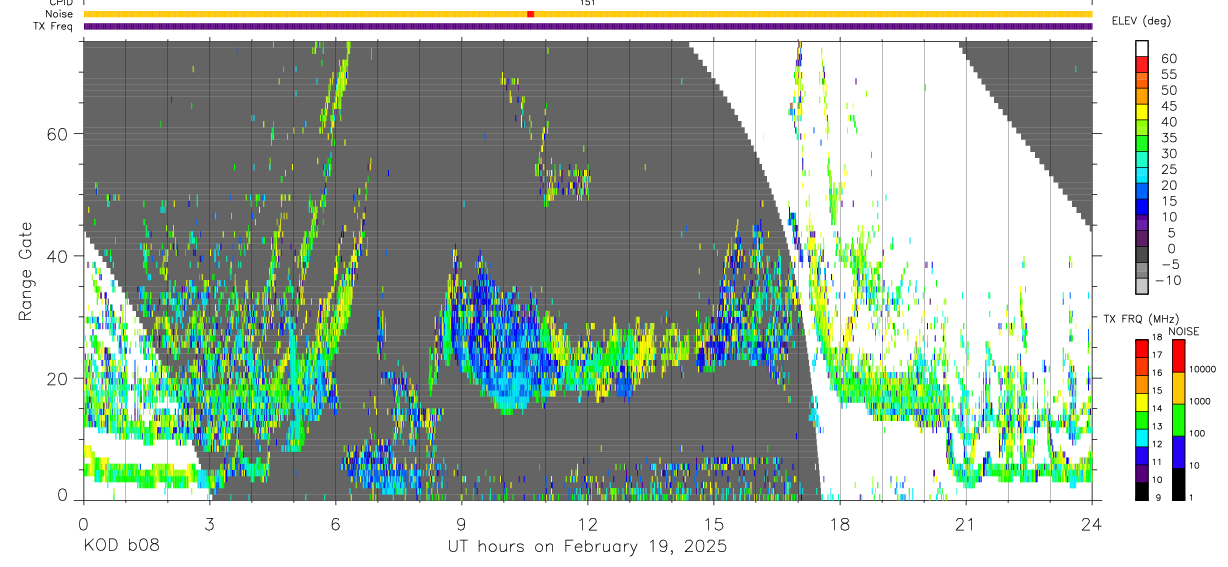
Task: Select the orange swatch of the NOISE legend
Action: coord(1179,387)
